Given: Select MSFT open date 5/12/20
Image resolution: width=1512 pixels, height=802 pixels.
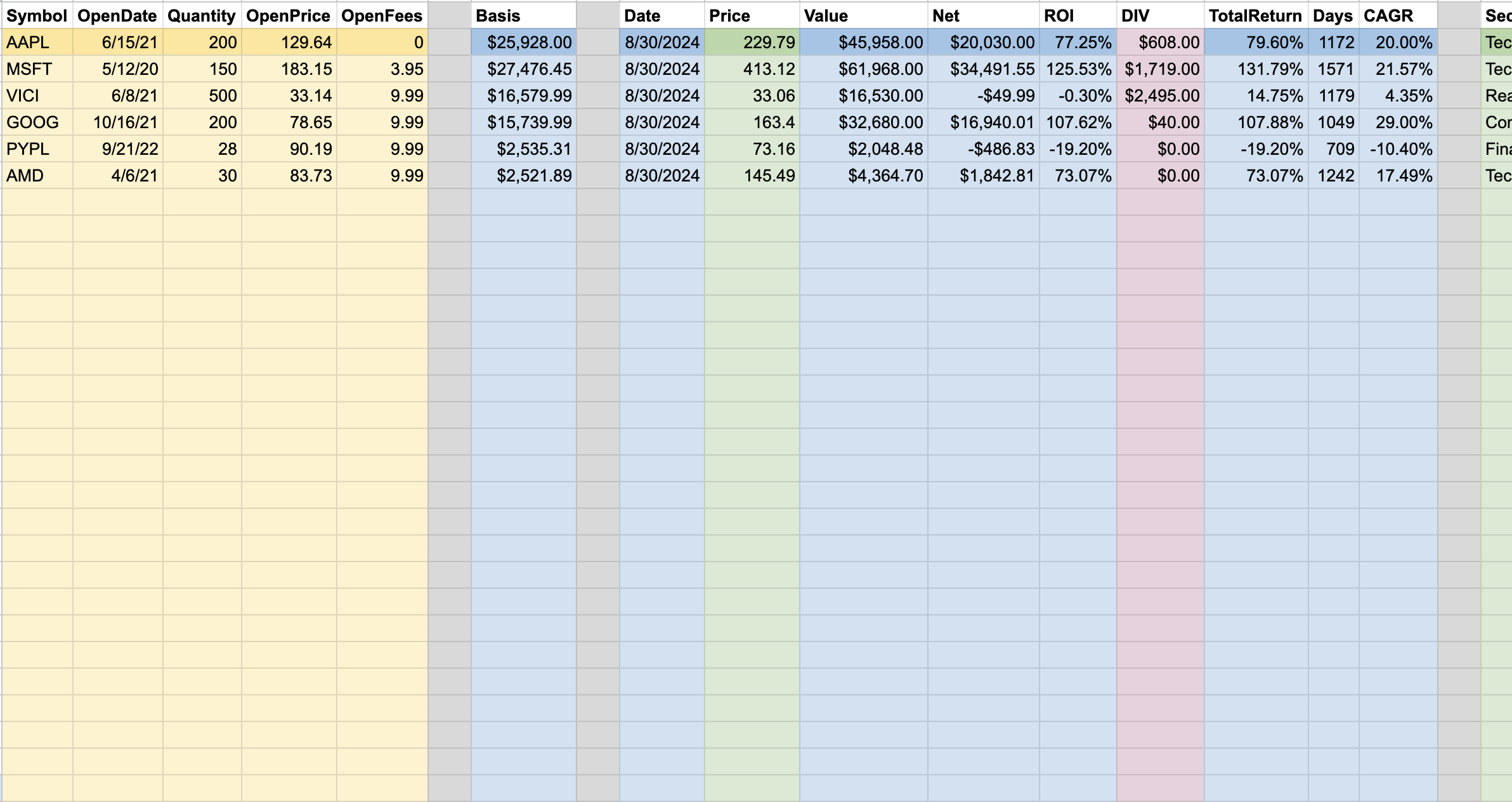Looking at the screenshot, I should [118, 69].
